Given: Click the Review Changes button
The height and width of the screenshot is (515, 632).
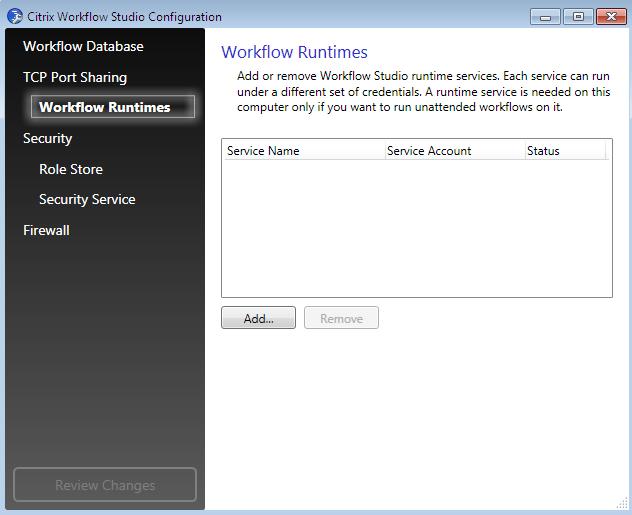Looking at the screenshot, I should pyautogui.click(x=105, y=485).
